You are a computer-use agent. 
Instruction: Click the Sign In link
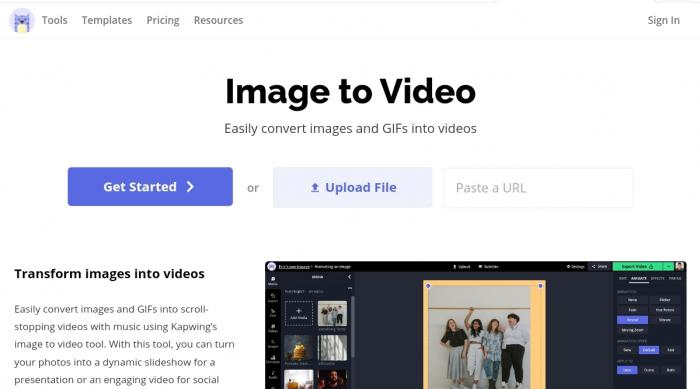click(x=663, y=20)
